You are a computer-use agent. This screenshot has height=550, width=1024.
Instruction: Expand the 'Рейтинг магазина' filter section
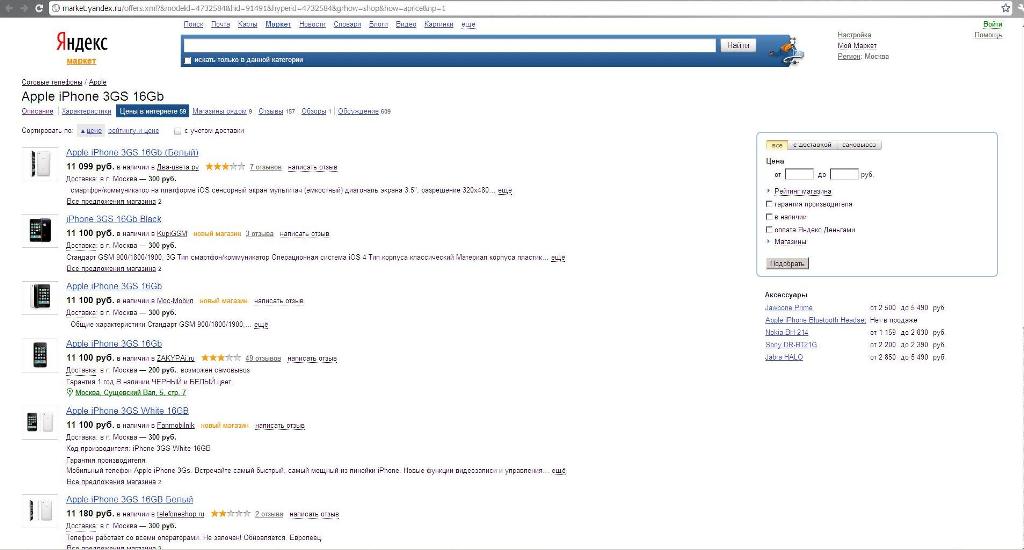point(802,191)
